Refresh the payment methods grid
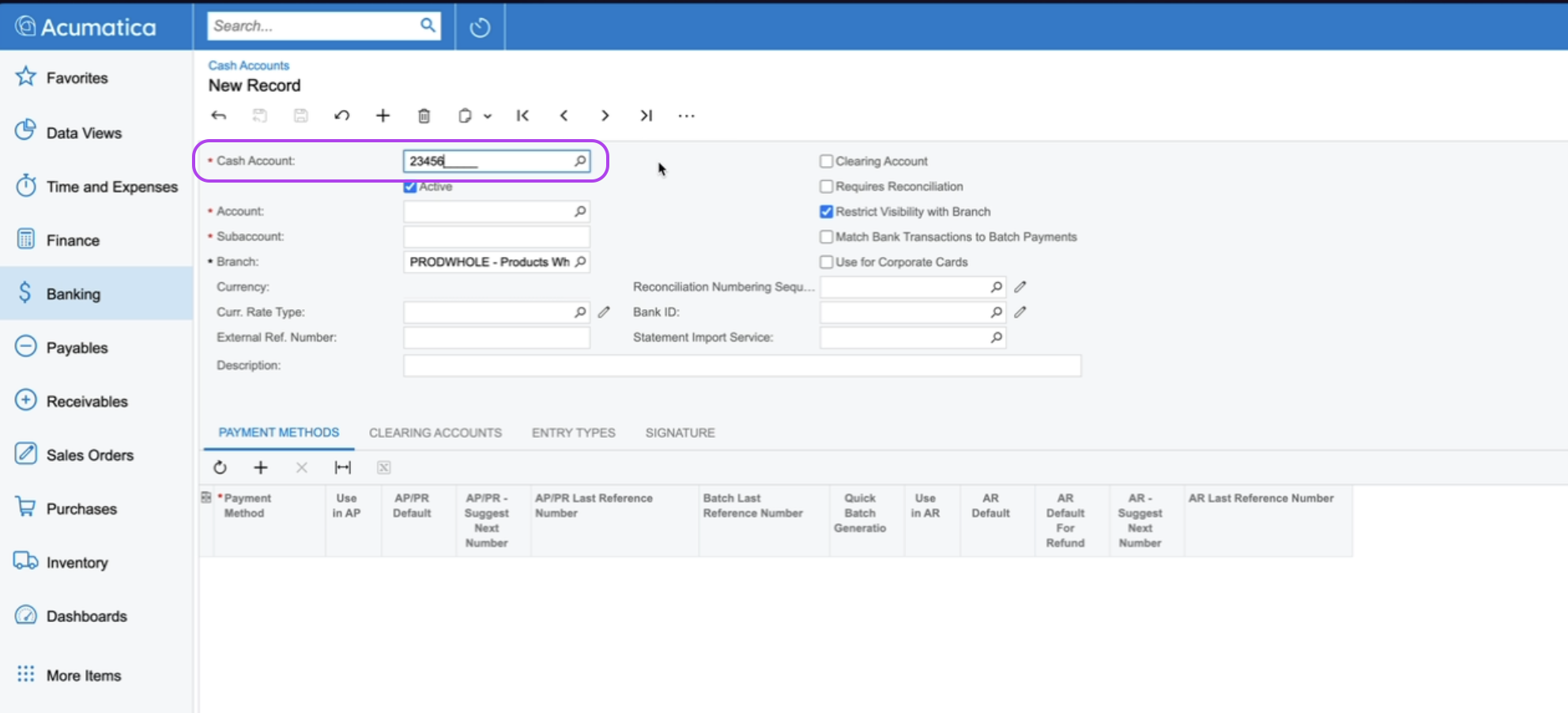This screenshot has height=713, width=1568. coord(220,467)
